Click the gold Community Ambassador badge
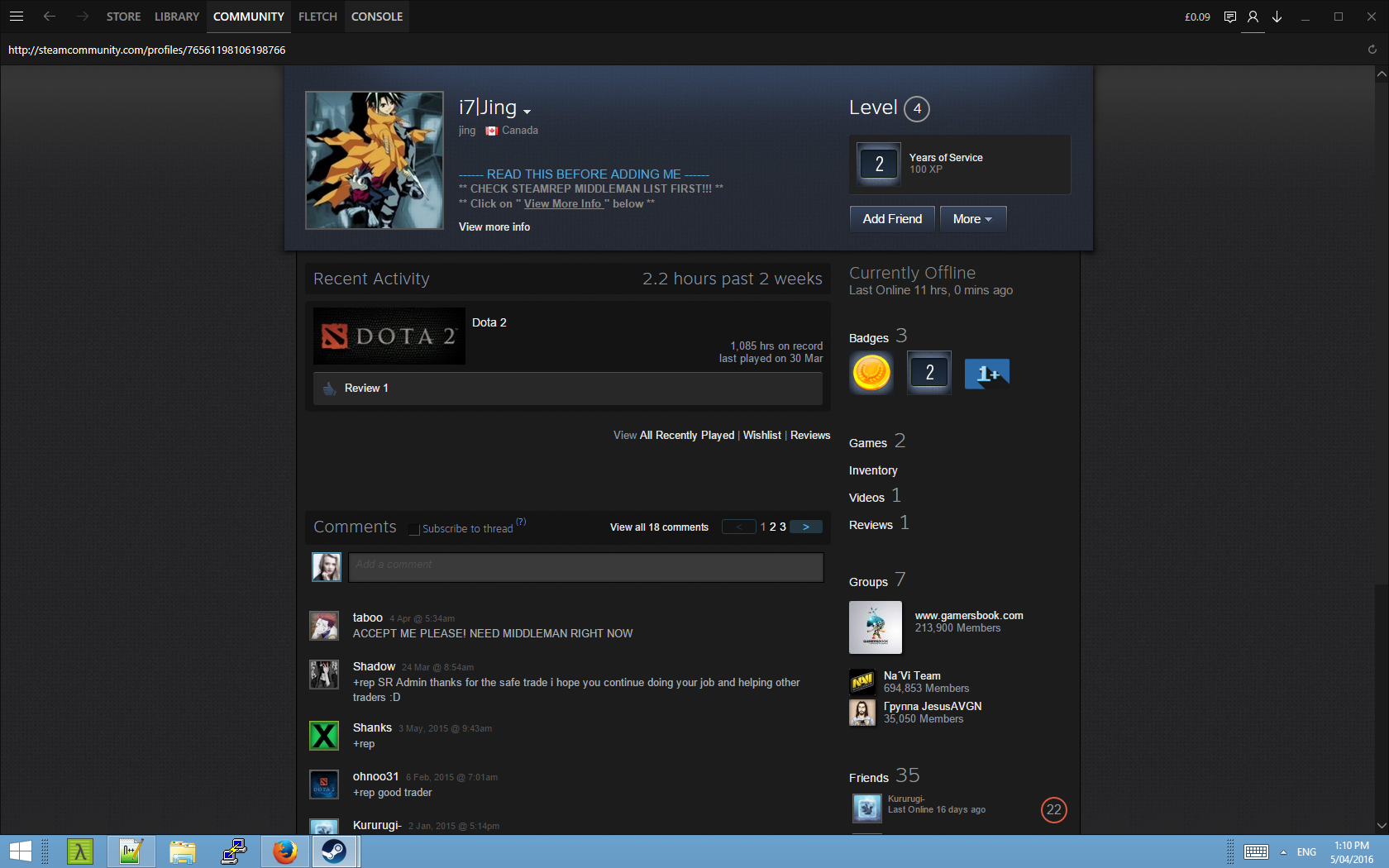This screenshot has height=868, width=1389. pyautogui.click(x=871, y=373)
